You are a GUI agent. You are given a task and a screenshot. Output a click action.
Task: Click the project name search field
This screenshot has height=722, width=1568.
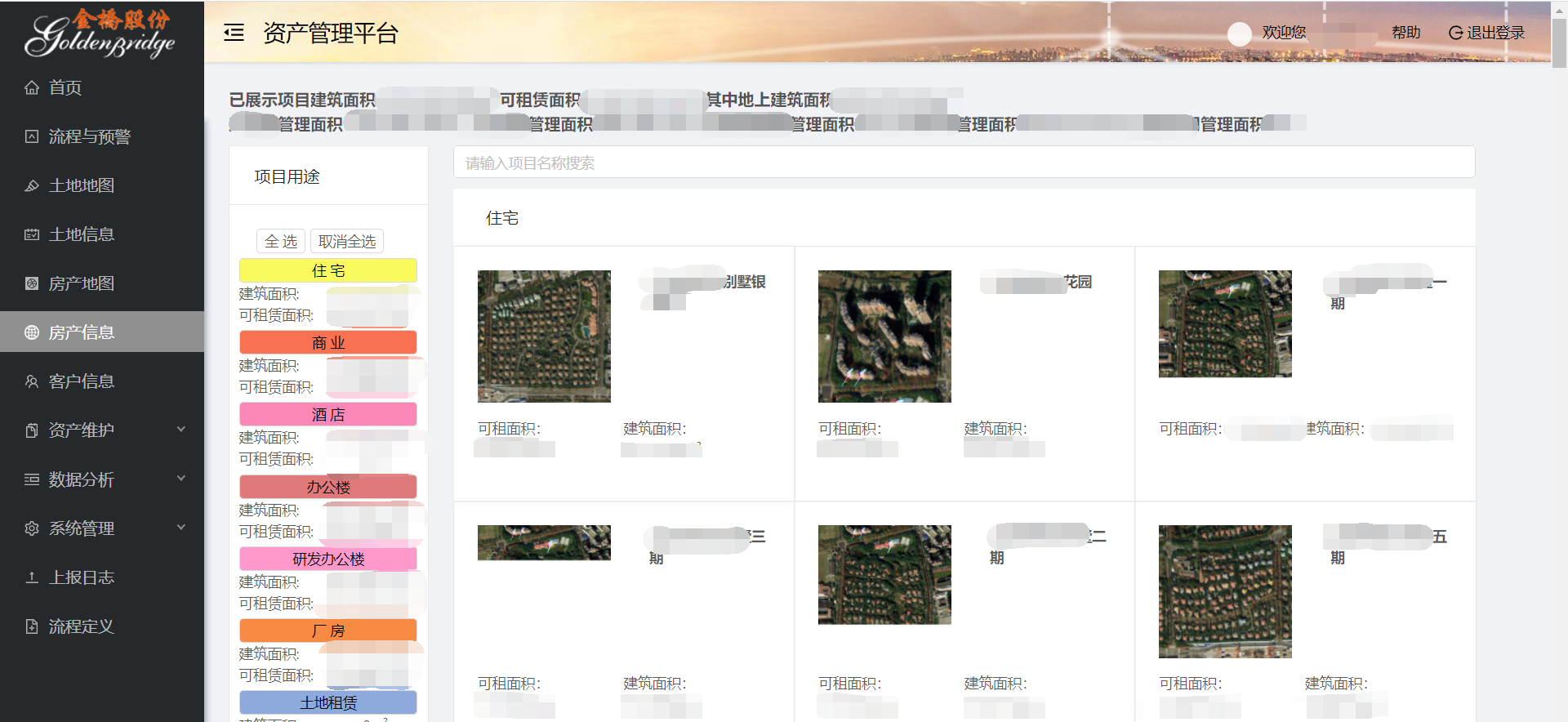[964, 162]
